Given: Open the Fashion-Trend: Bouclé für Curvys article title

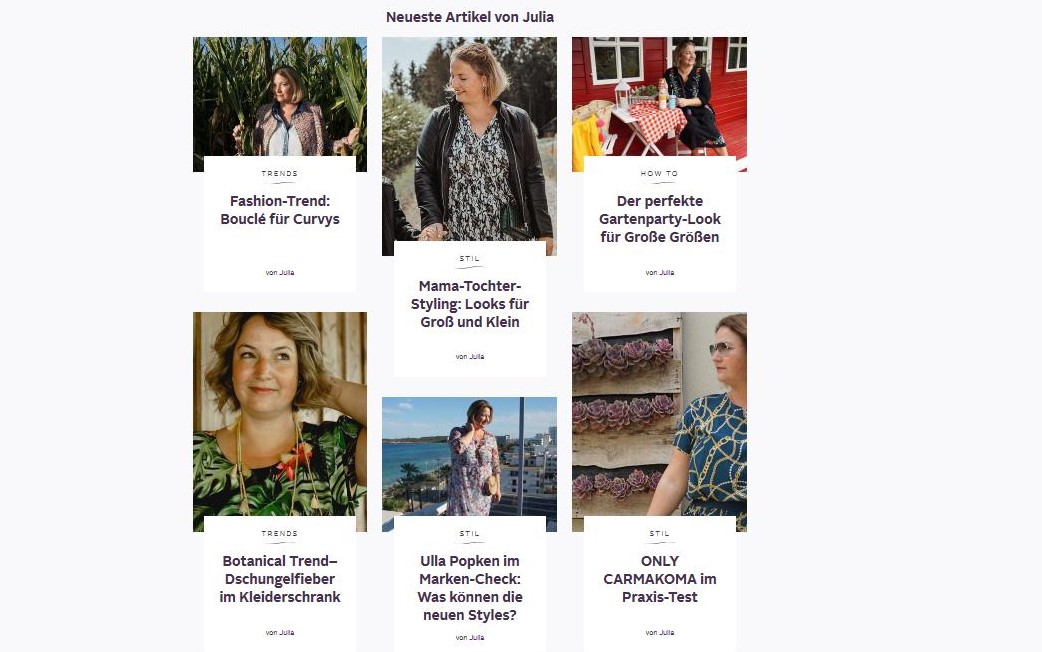Looking at the screenshot, I should click(280, 210).
